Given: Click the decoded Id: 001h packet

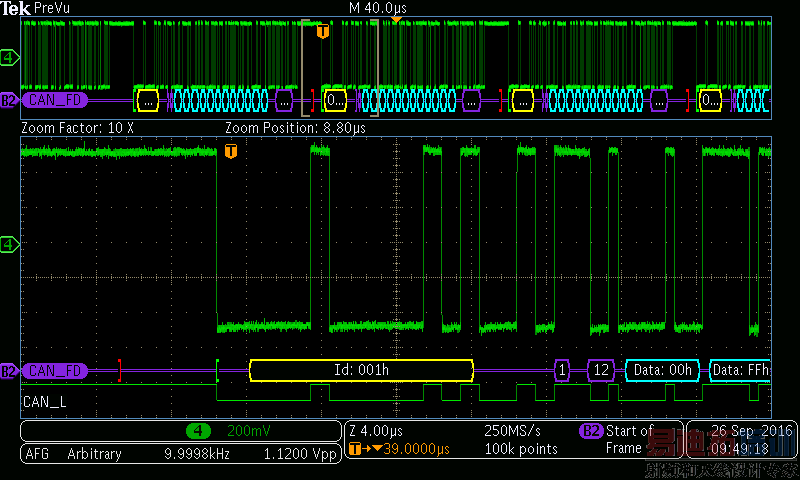Looking at the screenshot, I should [360, 370].
